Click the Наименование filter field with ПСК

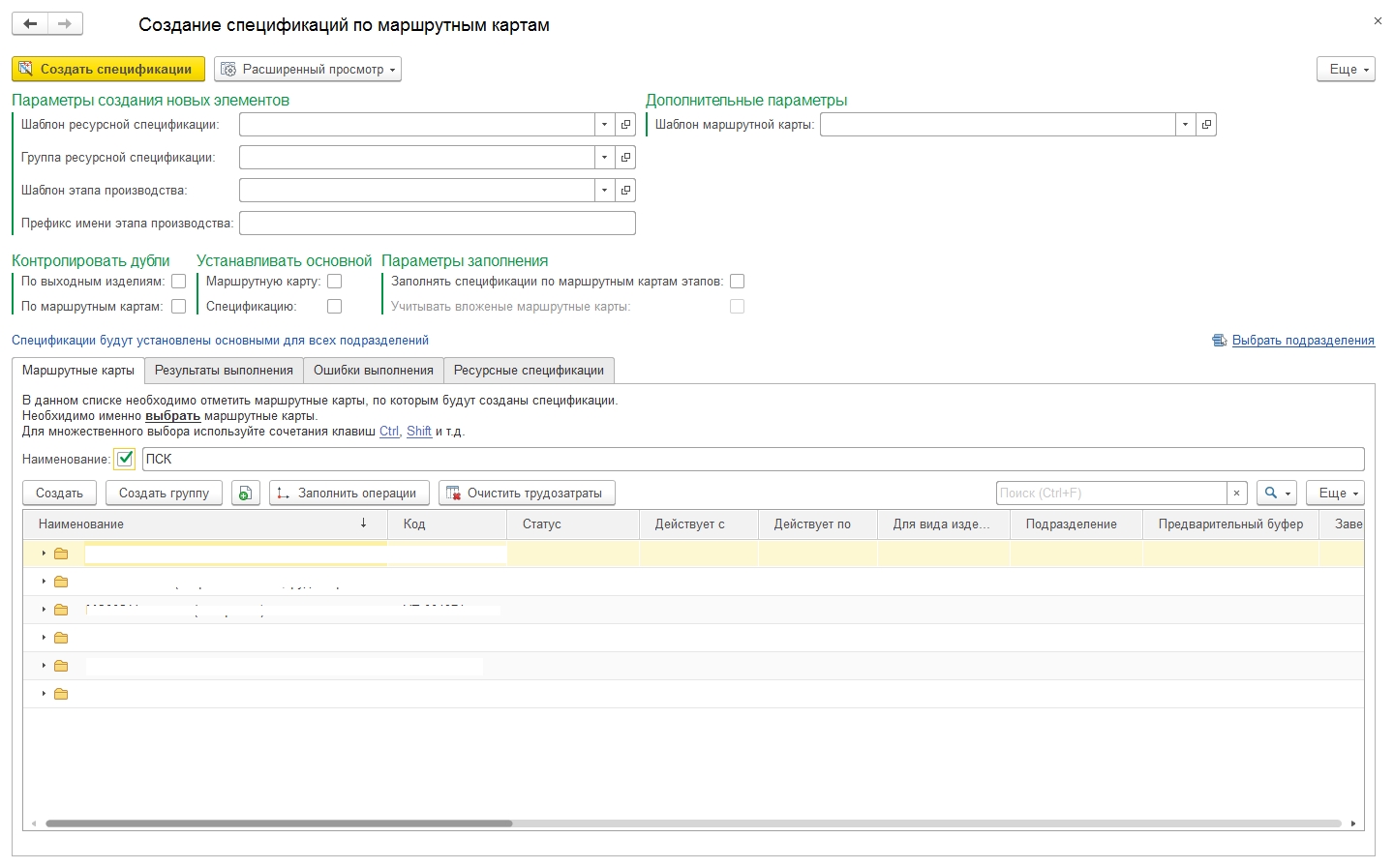(x=753, y=460)
